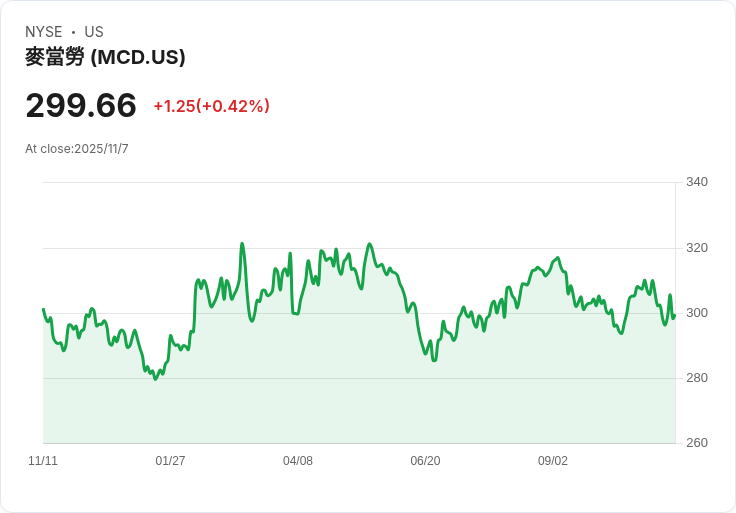This screenshot has height=513, width=736.
Task: Click the 06/20 date axis label
Action: (x=425, y=461)
